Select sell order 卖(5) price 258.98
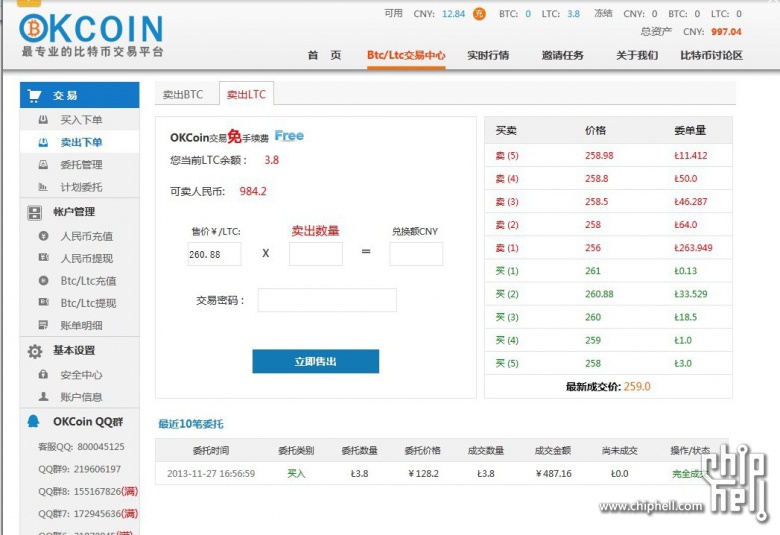The width and height of the screenshot is (780, 535). [x=608, y=155]
